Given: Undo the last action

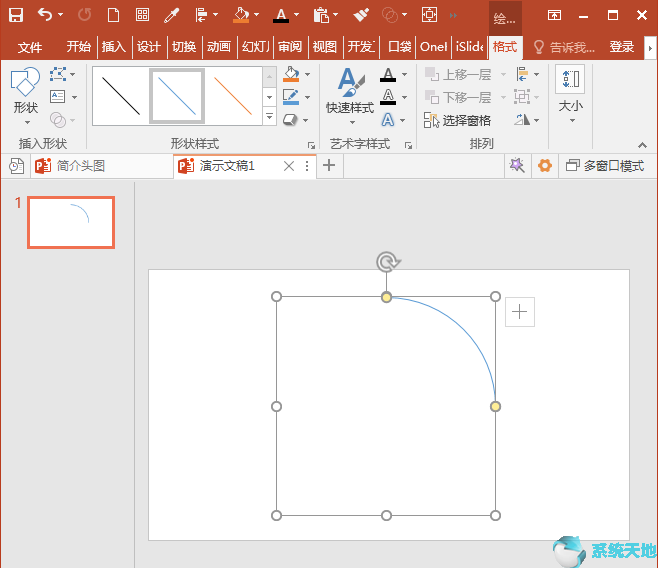Looking at the screenshot, I should coord(45,15).
